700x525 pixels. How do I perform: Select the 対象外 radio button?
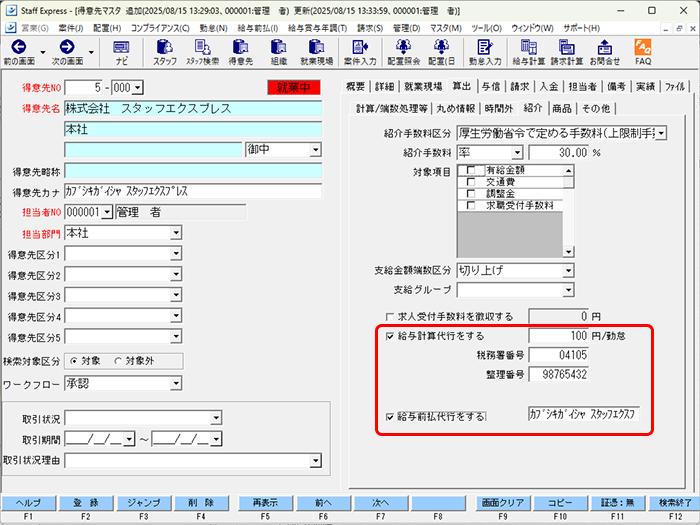pos(118,361)
